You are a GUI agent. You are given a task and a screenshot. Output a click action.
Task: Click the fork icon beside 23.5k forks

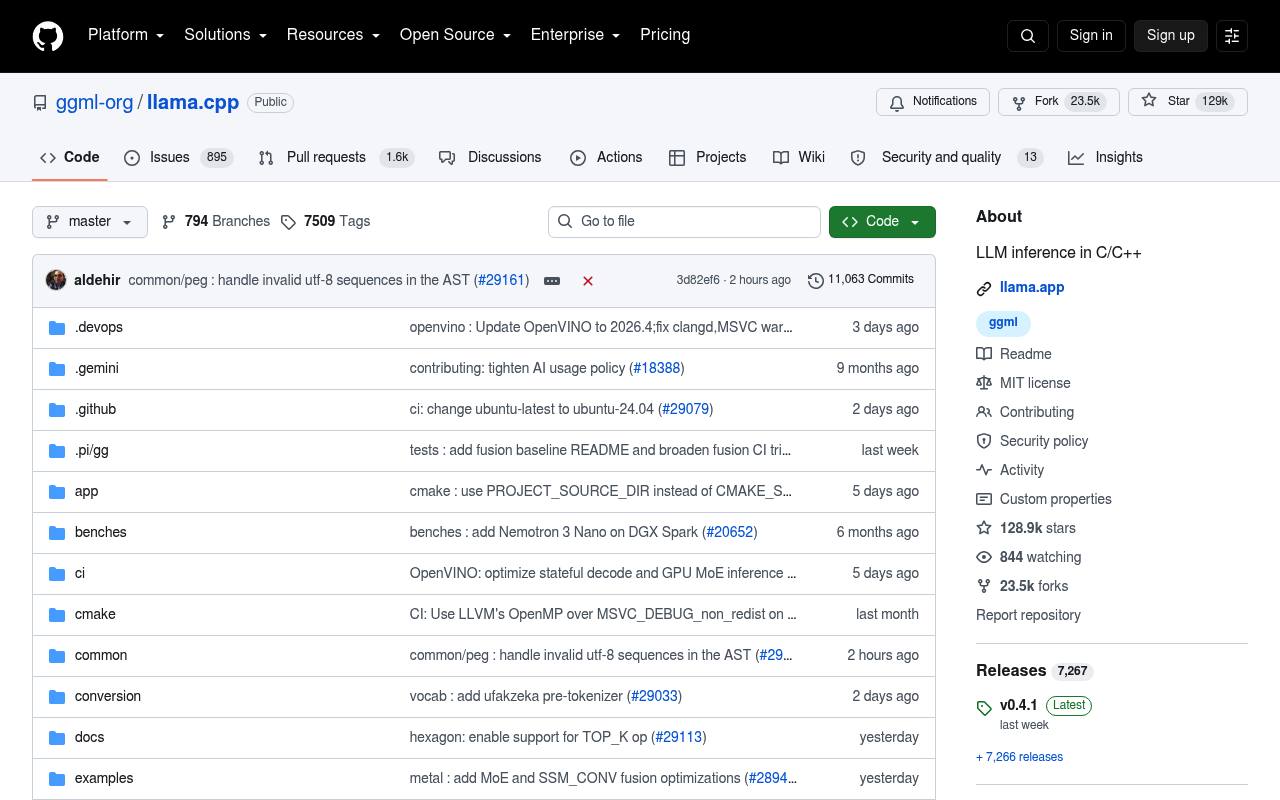tap(984, 586)
